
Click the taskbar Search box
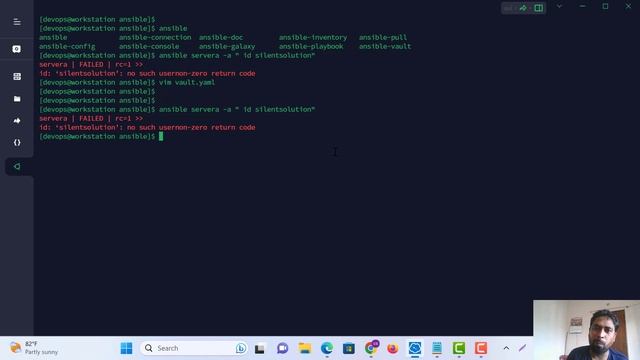point(193,348)
